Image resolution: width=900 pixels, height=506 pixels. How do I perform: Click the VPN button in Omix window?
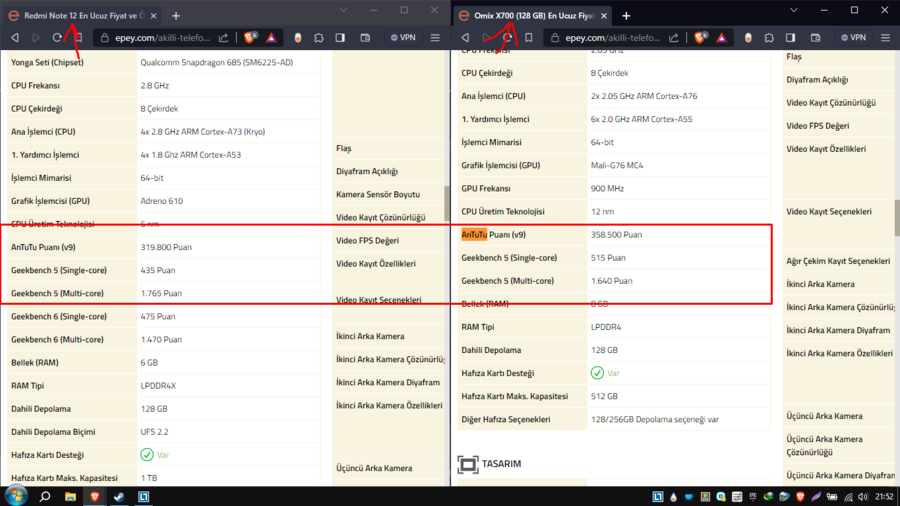[854, 38]
